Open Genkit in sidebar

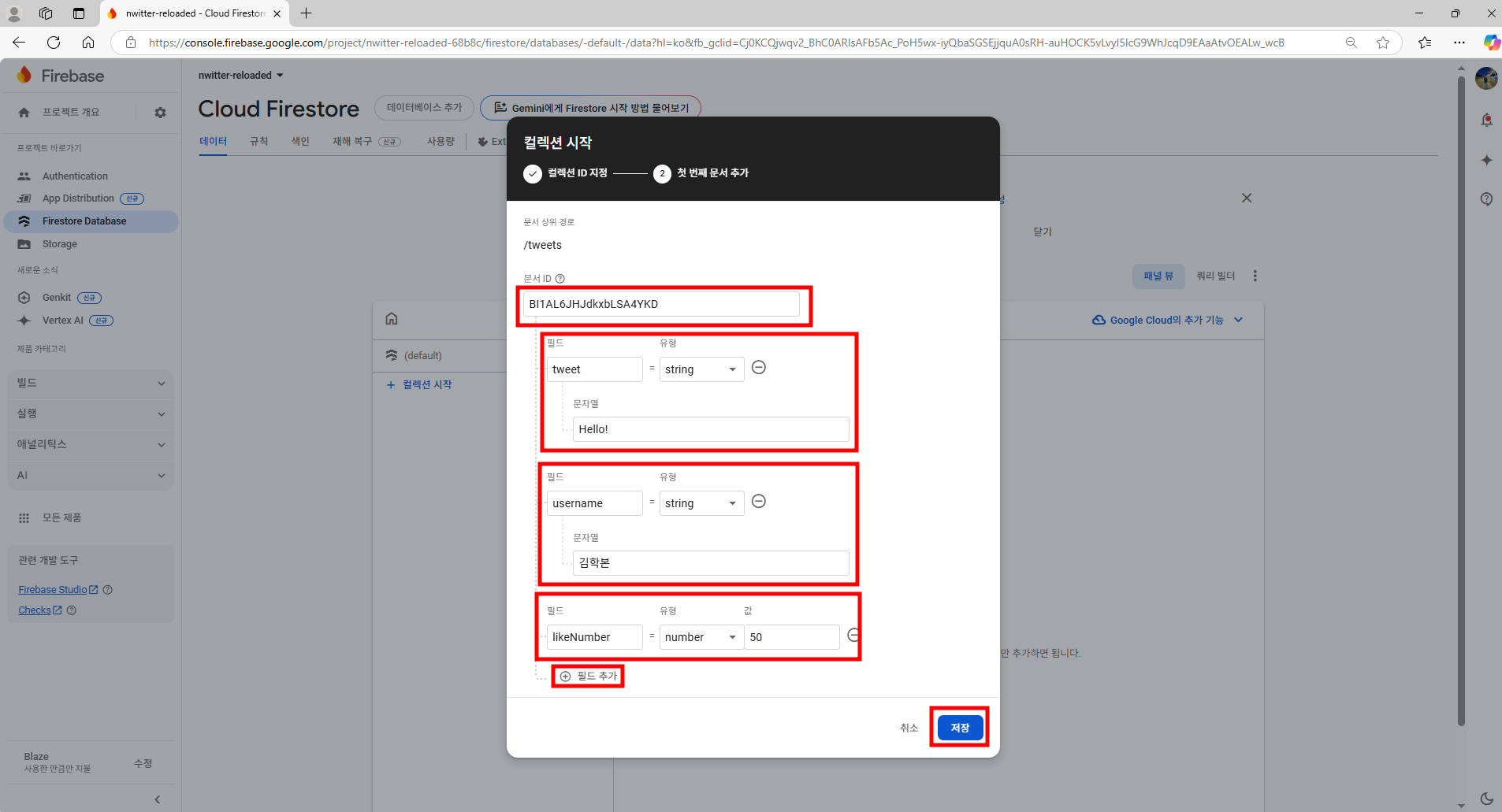pyautogui.click(x=57, y=298)
